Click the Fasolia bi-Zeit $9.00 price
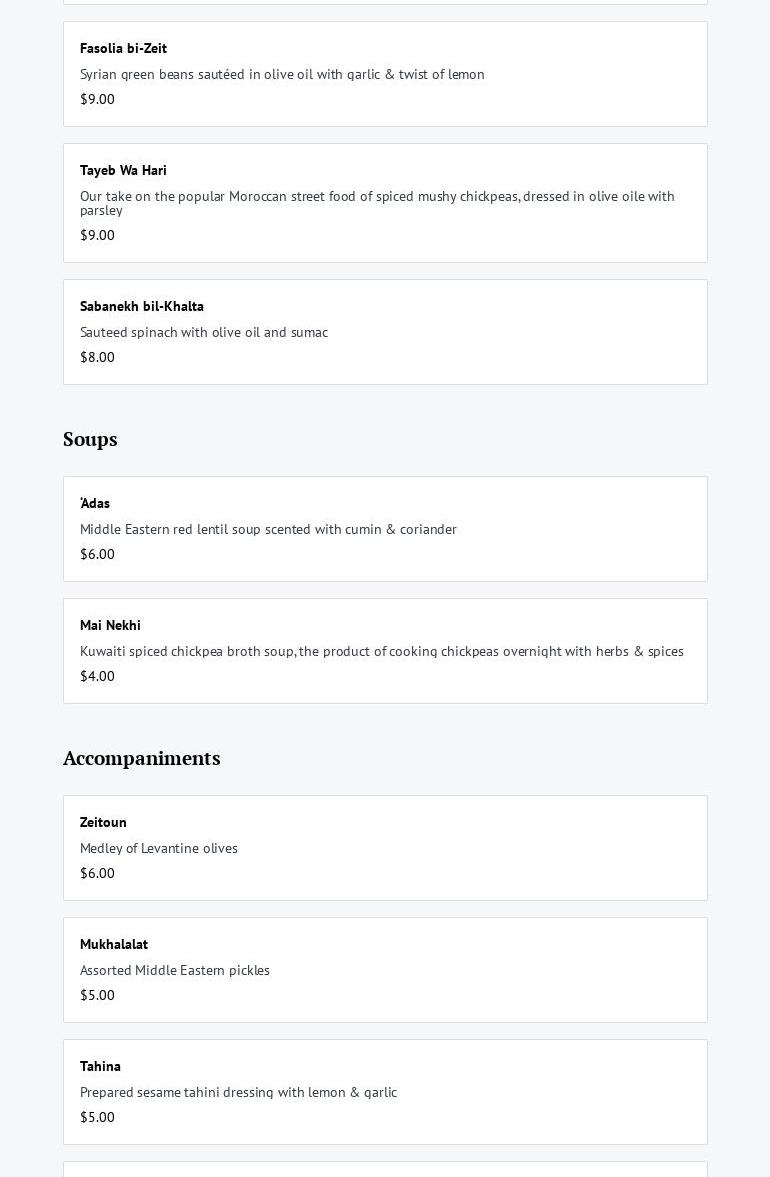Viewport: 770px width, 1177px height. (x=97, y=99)
